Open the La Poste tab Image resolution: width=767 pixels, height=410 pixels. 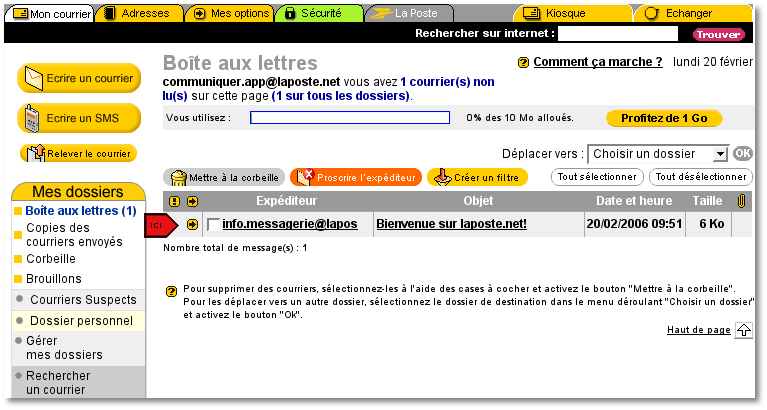409,14
